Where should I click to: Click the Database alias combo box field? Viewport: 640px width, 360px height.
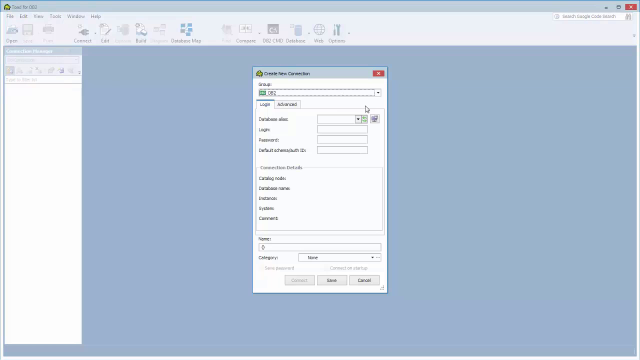pos(336,119)
